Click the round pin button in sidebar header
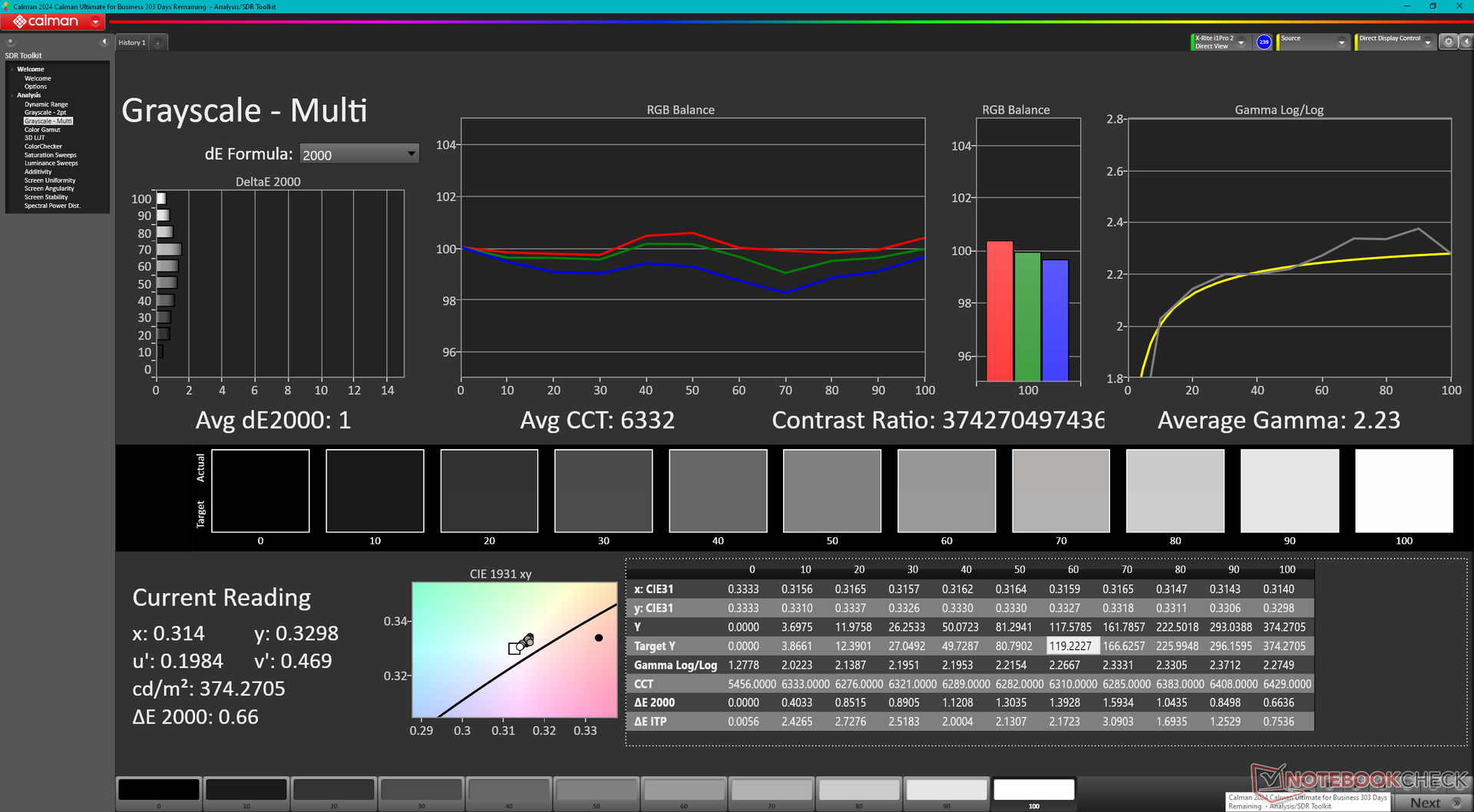The height and width of the screenshot is (812, 1474). (x=11, y=42)
